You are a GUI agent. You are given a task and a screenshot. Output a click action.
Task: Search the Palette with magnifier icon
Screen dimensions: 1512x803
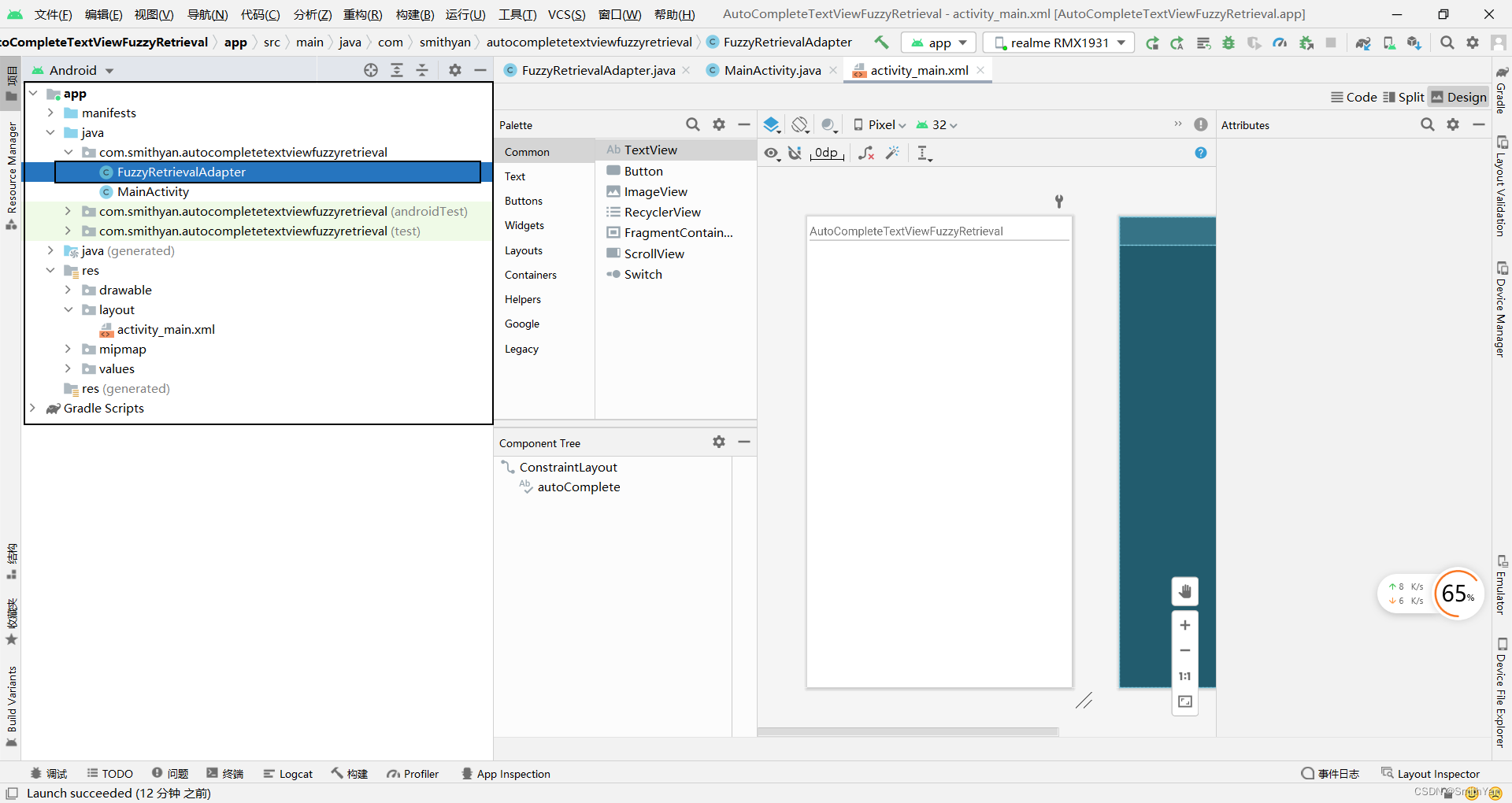pos(693,124)
